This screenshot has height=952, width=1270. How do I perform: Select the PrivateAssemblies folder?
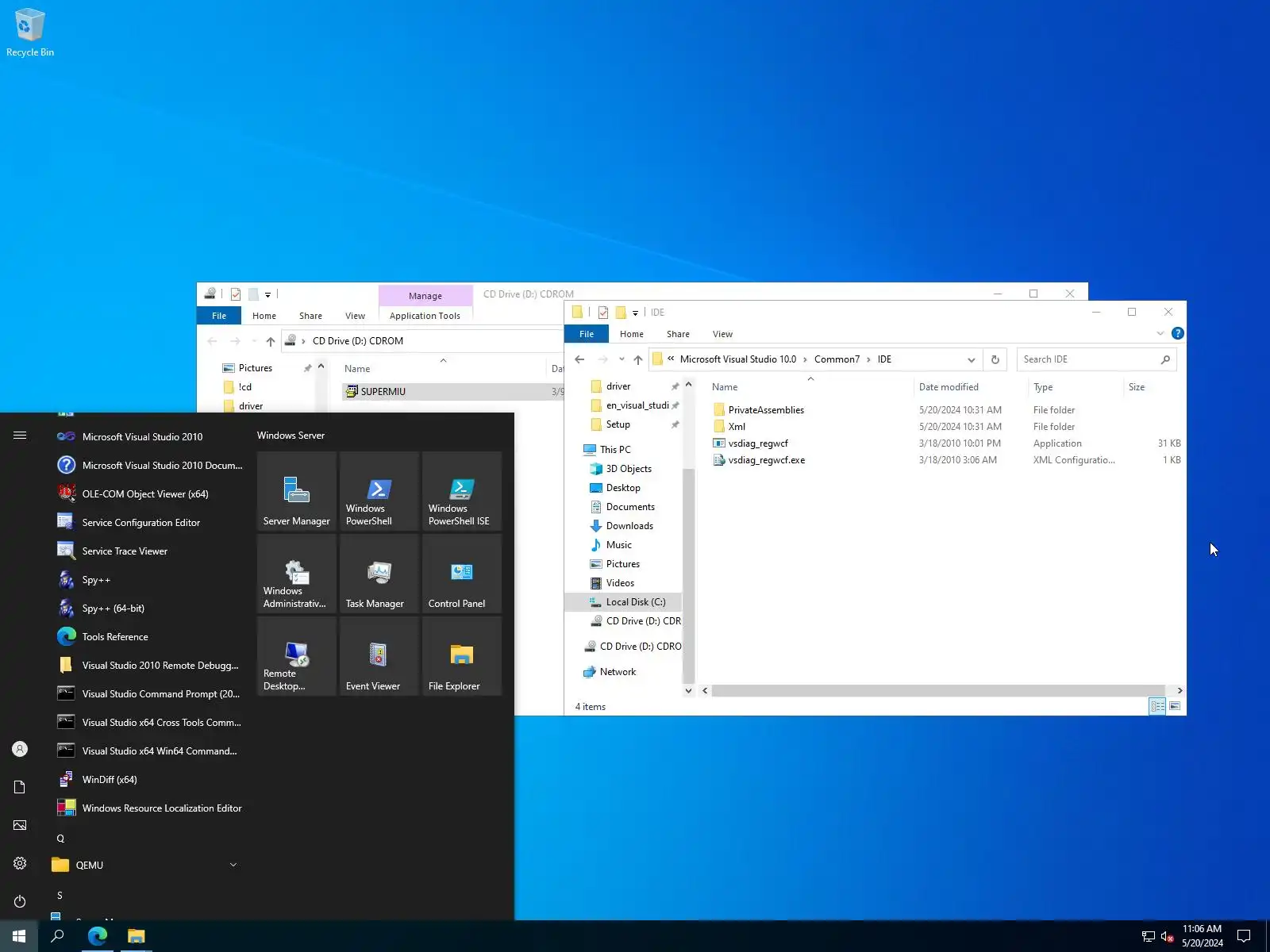(x=766, y=410)
